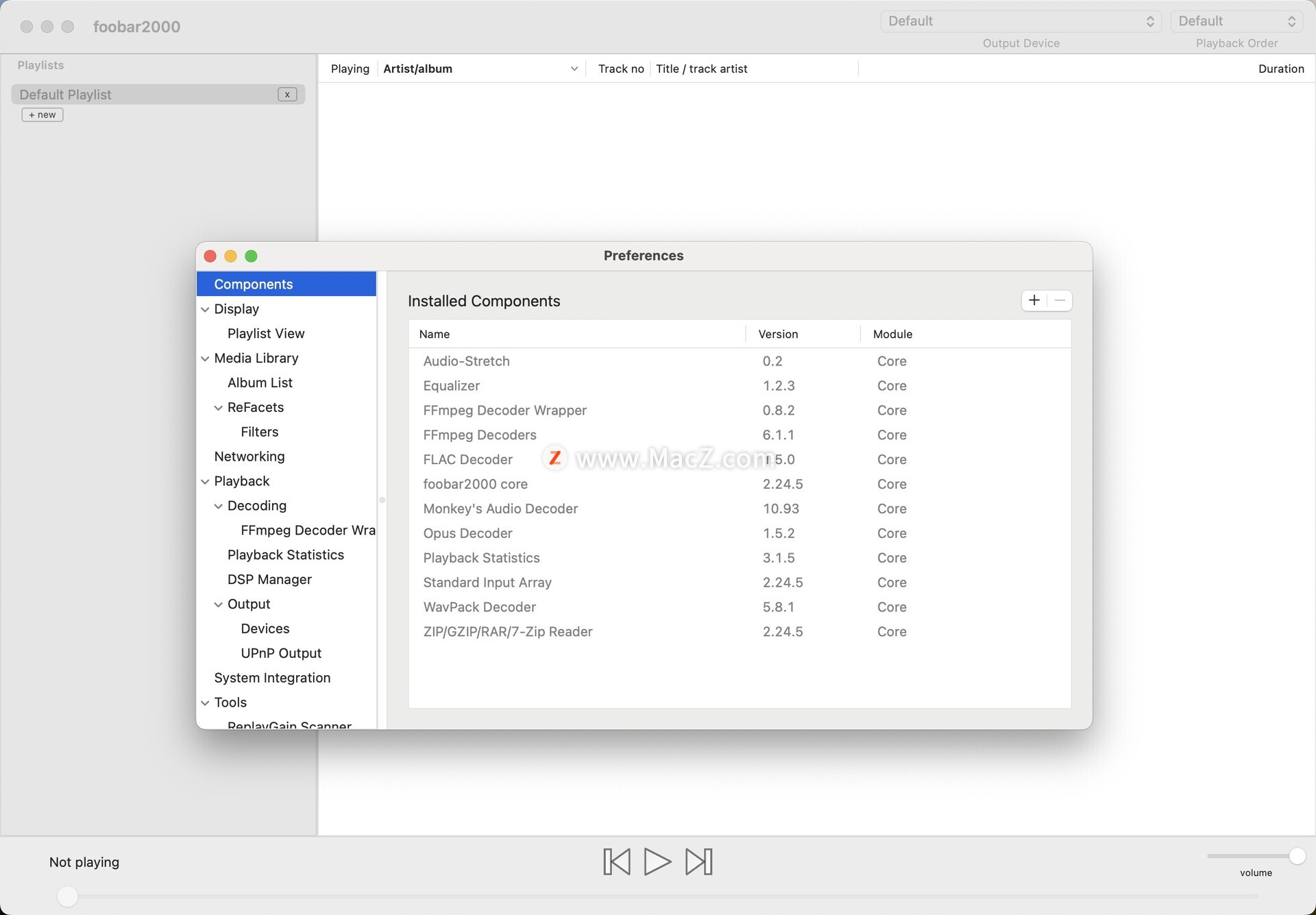Select the FFmpeg Decoder Wrapper component row
1316x915 pixels.
click(x=740, y=411)
